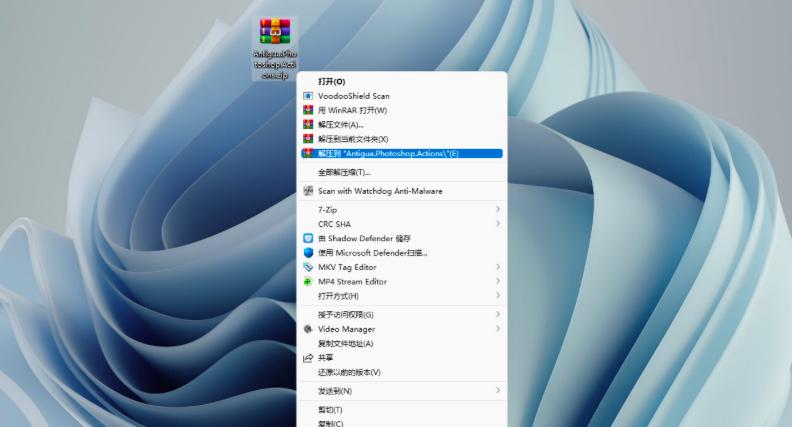Screen dimensions: 792x427
Task: Choose 全部解压缩(T)... entry
Action: (402, 172)
